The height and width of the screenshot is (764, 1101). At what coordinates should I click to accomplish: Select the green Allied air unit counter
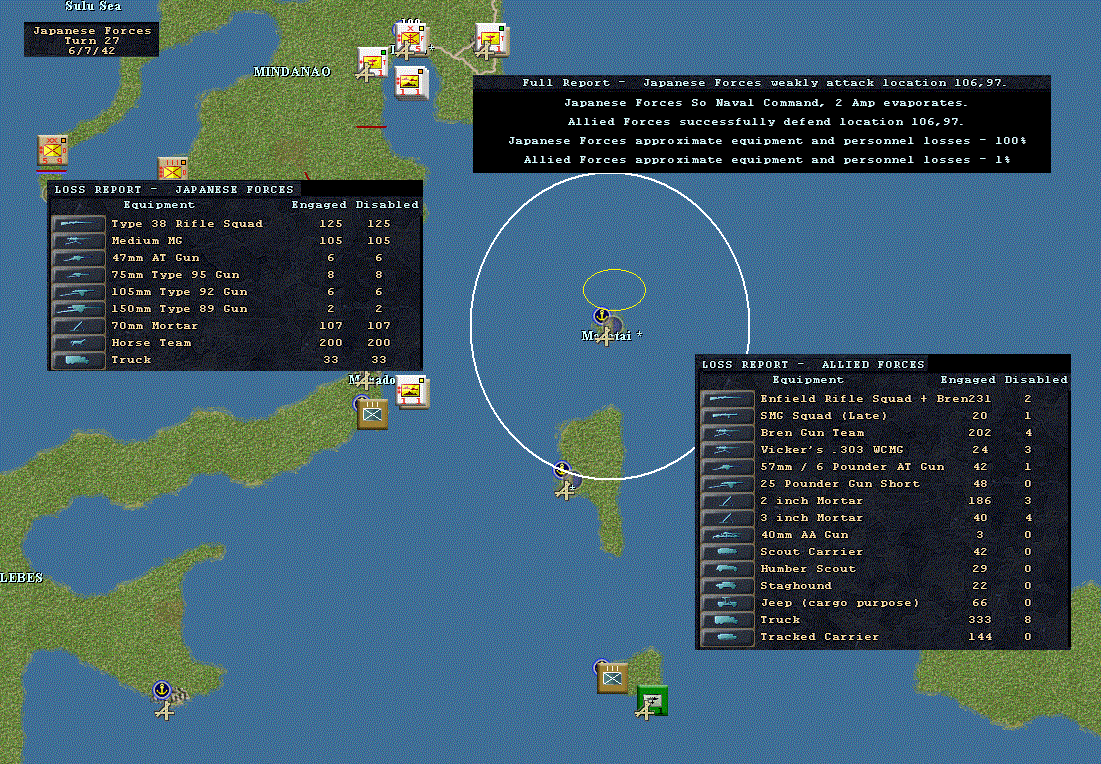[653, 701]
